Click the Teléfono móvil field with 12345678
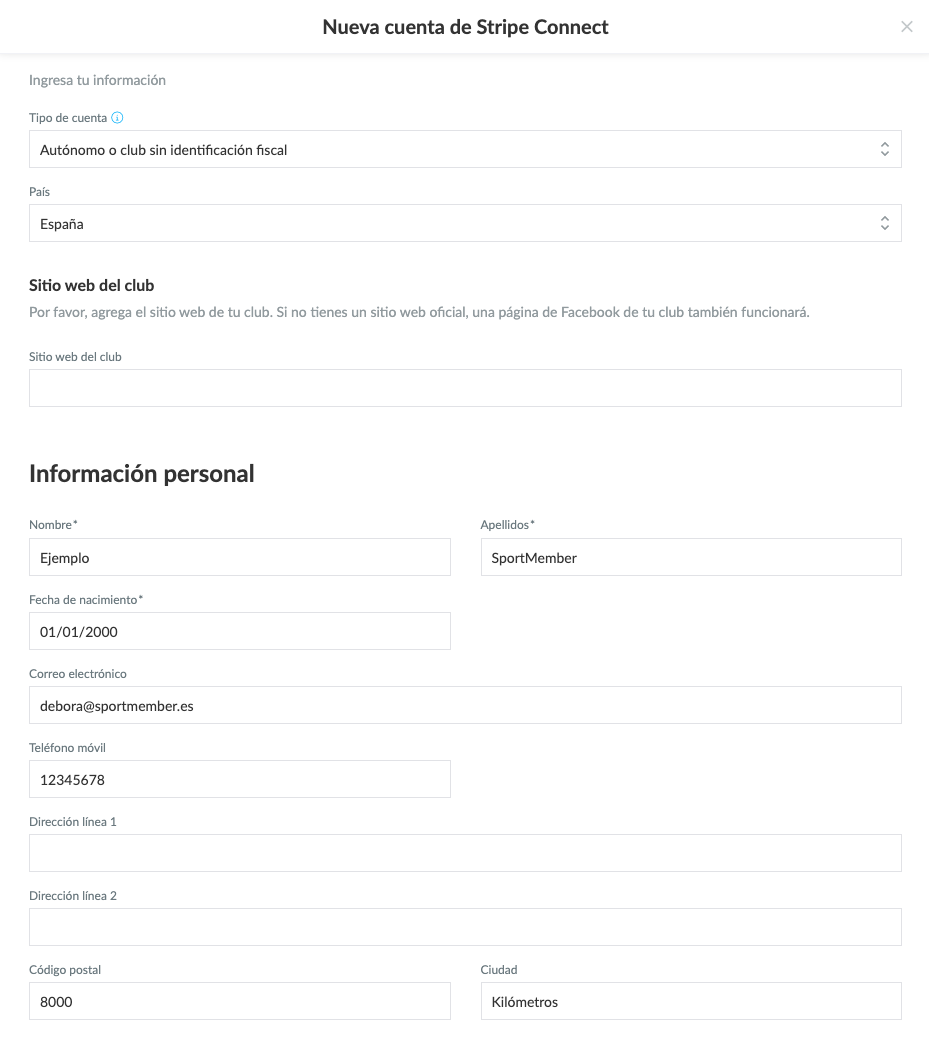The image size is (929, 1040). point(239,779)
